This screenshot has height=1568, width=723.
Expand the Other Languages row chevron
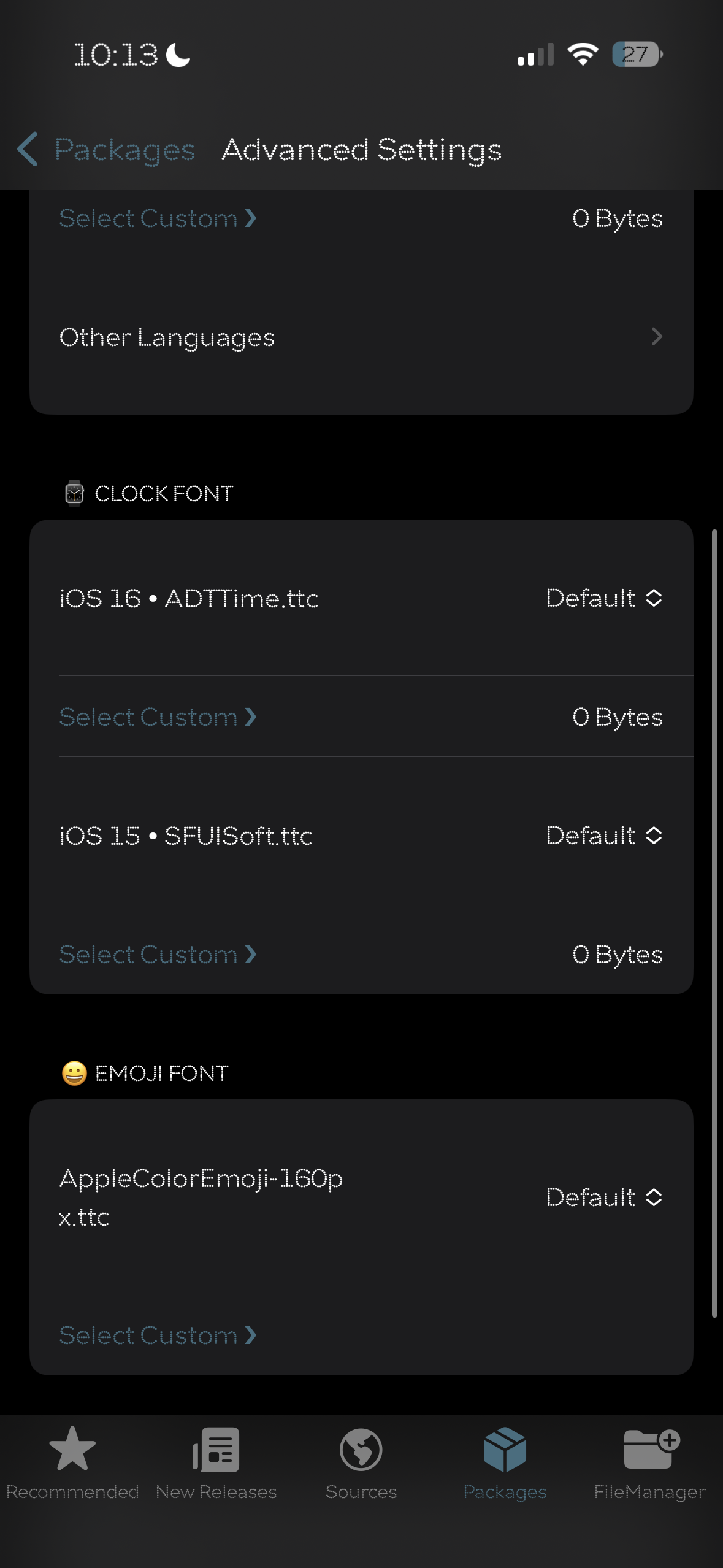coord(656,337)
